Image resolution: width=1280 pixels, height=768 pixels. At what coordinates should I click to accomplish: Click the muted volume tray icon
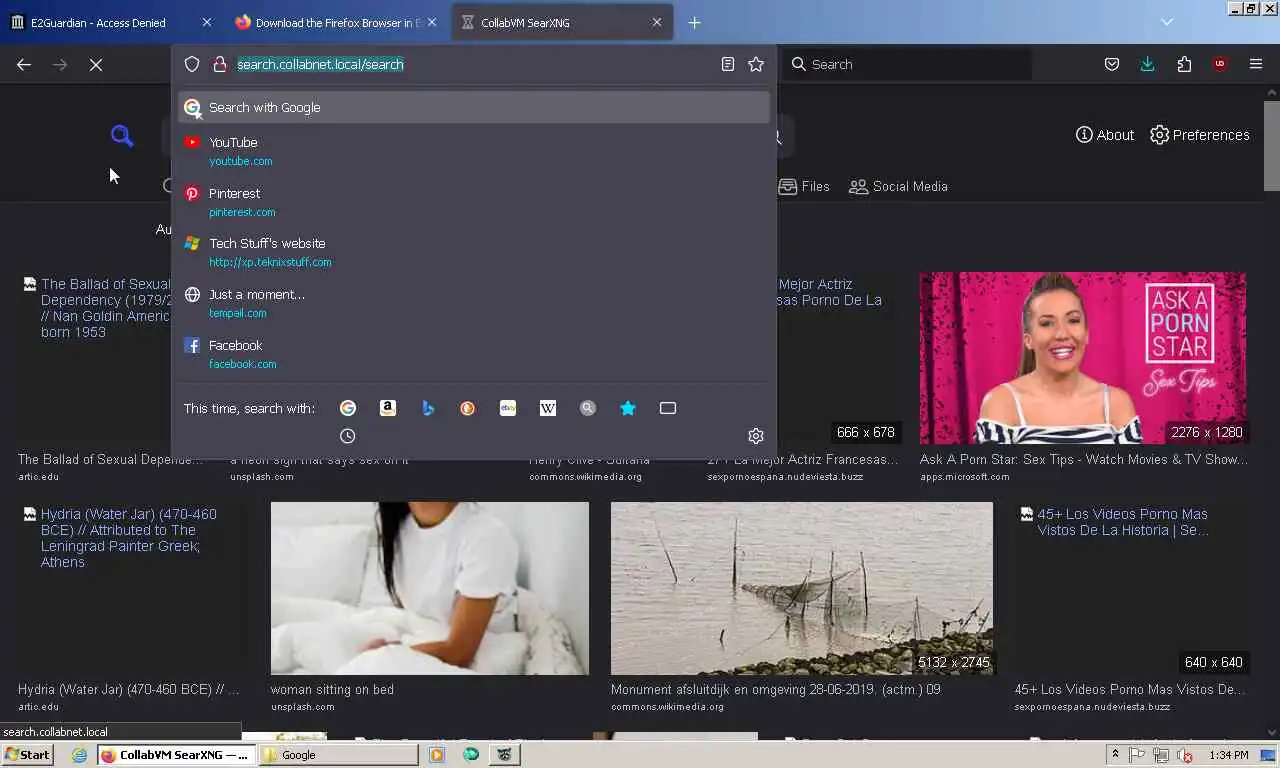1185,755
